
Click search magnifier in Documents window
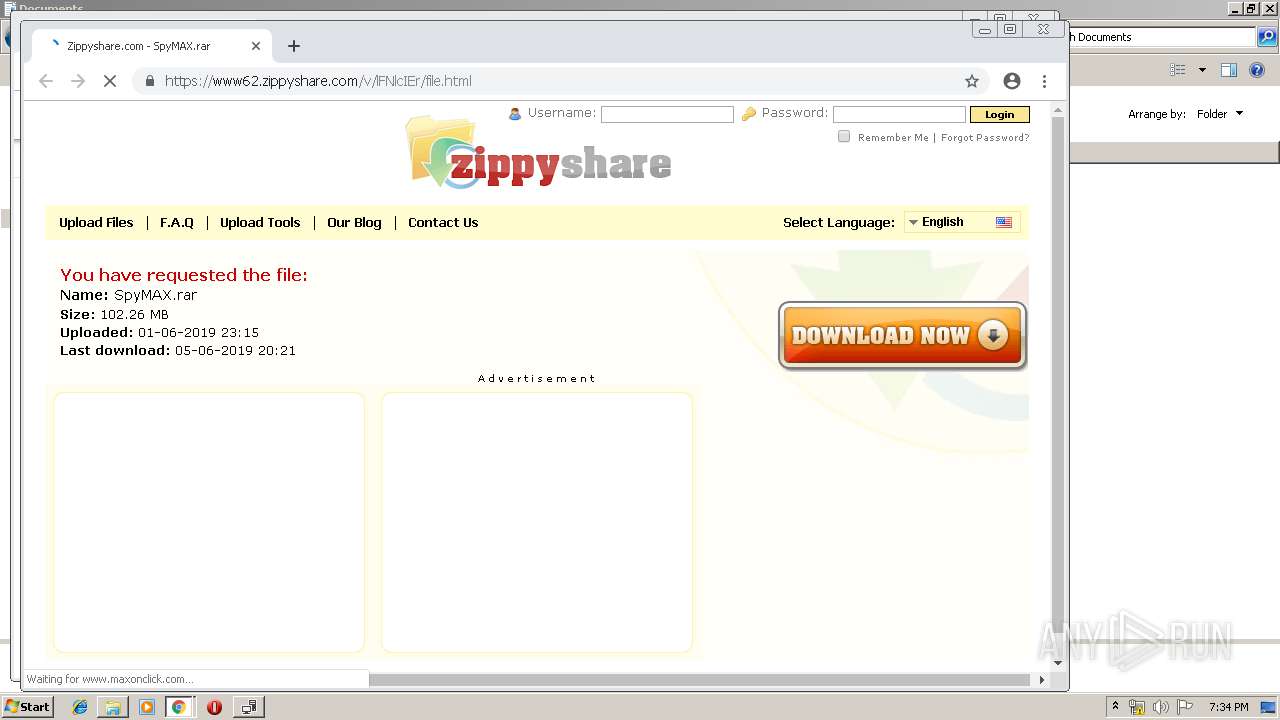click(1266, 37)
